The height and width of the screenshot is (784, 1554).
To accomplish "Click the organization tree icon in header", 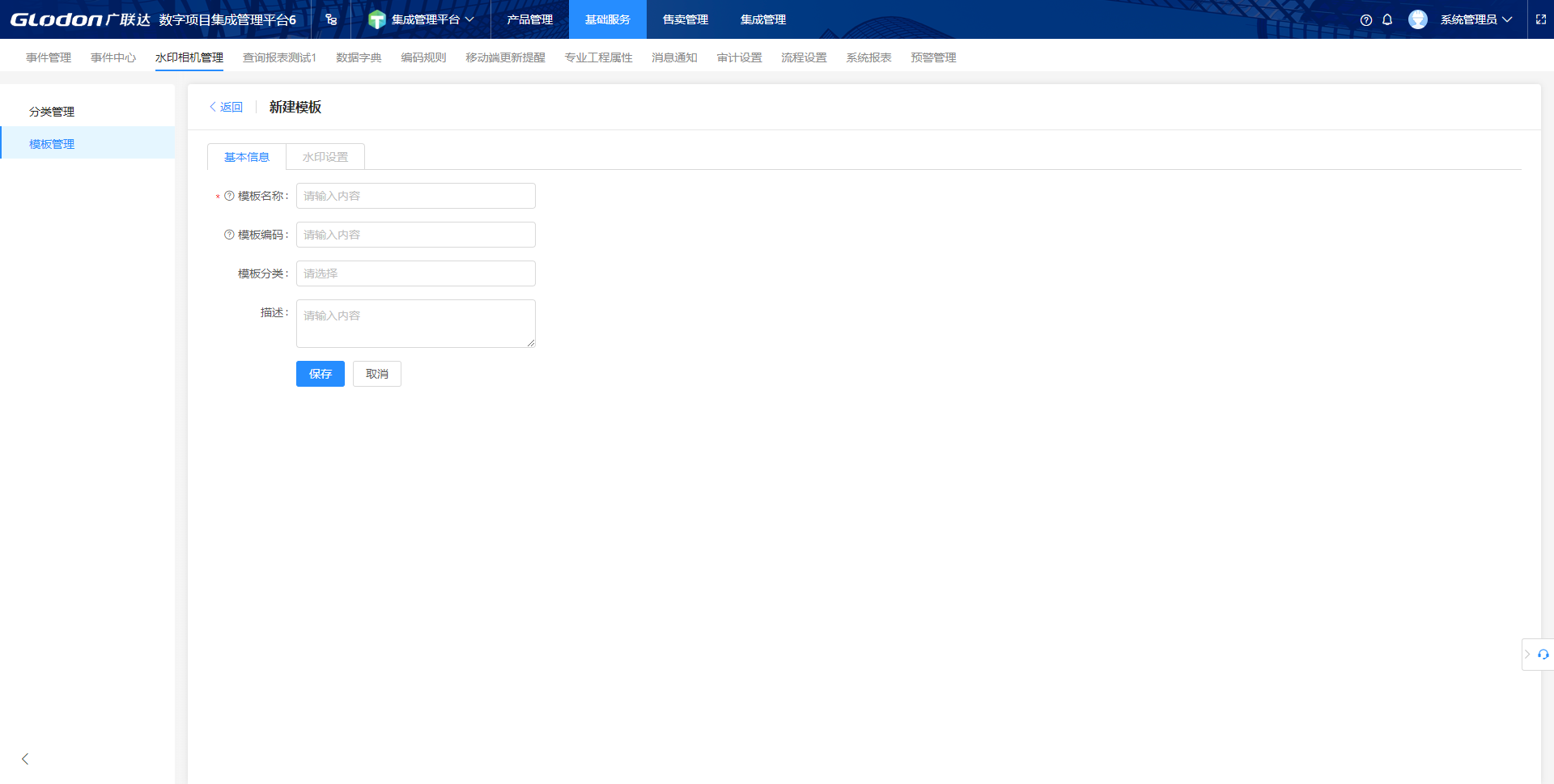I will (x=331, y=20).
